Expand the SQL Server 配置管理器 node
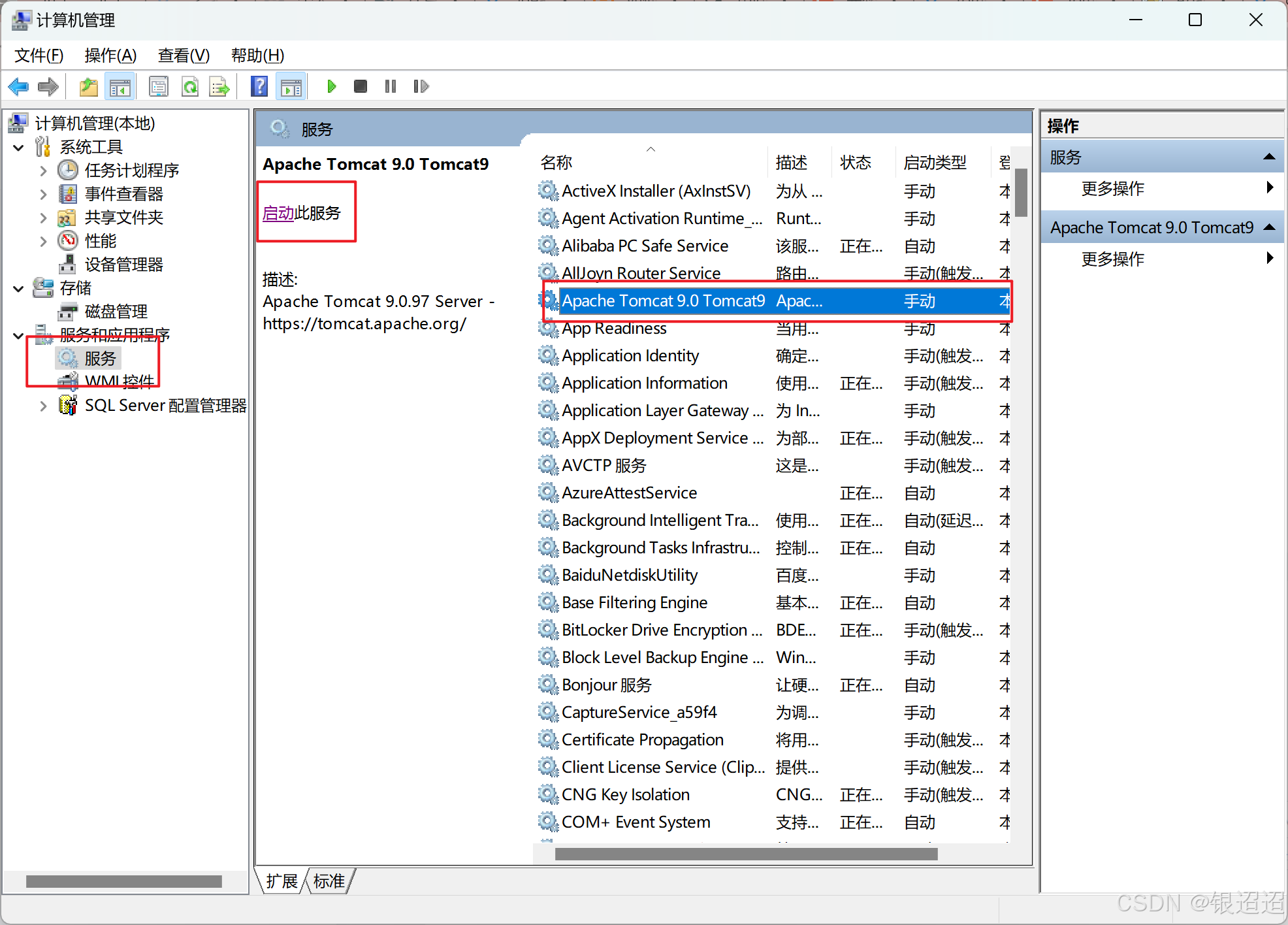1288x925 pixels. tap(43, 406)
